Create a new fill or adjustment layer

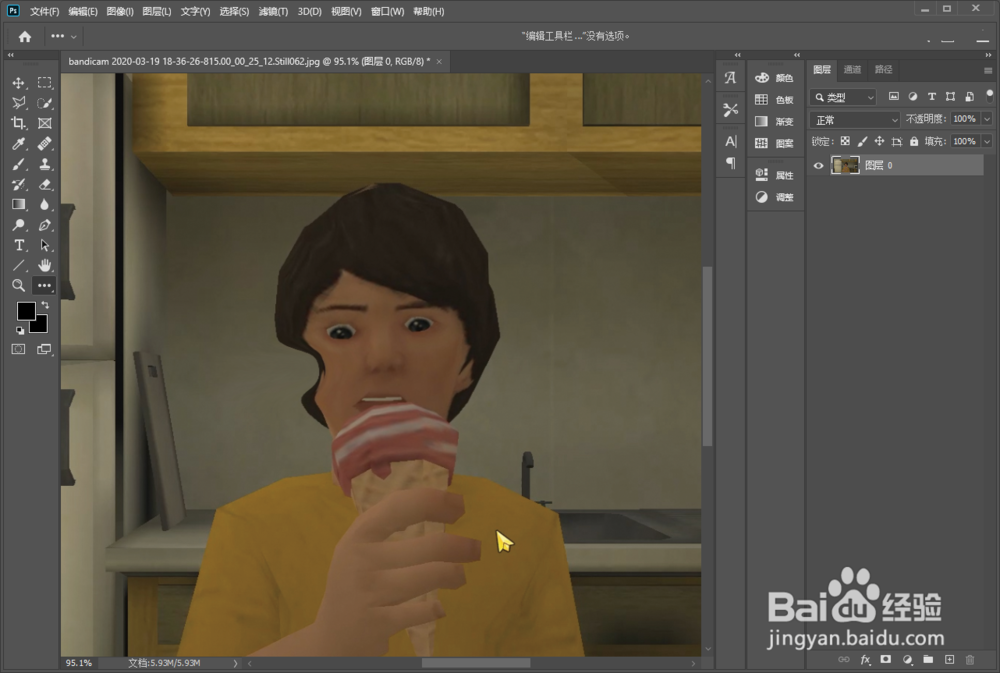coord(907,660)
